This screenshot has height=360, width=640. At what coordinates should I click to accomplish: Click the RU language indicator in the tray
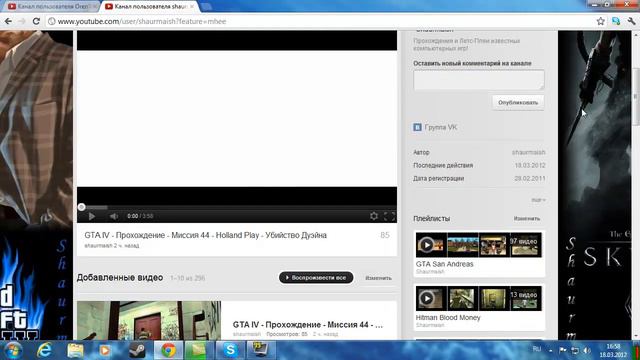coord(537,349)
